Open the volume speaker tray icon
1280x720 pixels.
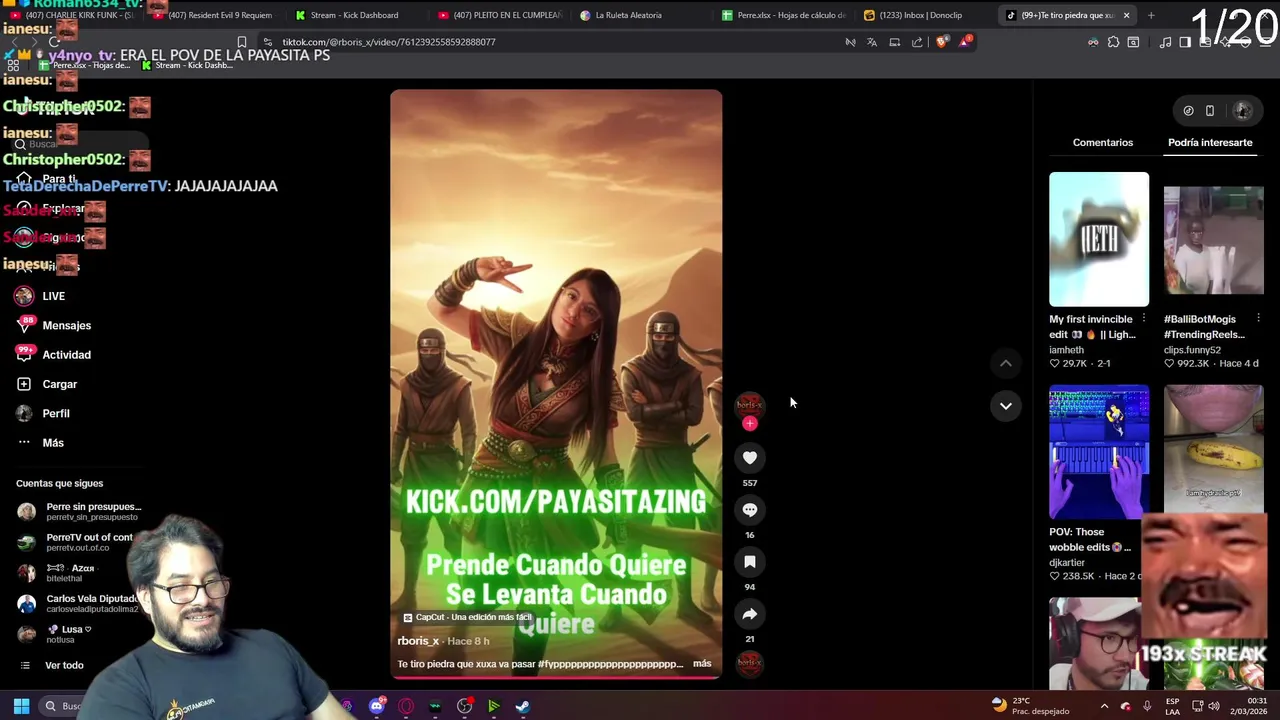[x=1214, y=706]
